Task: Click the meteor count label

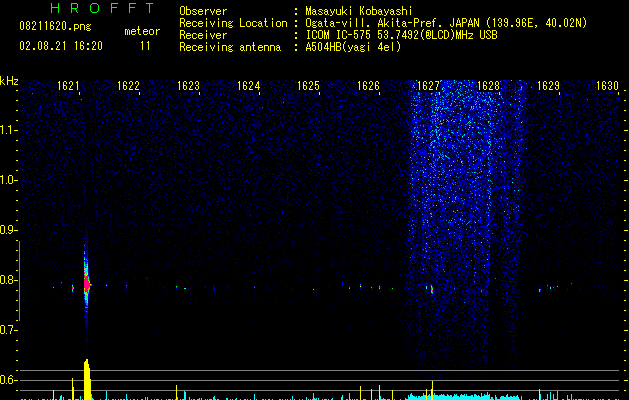Action: tap(142, 31)
